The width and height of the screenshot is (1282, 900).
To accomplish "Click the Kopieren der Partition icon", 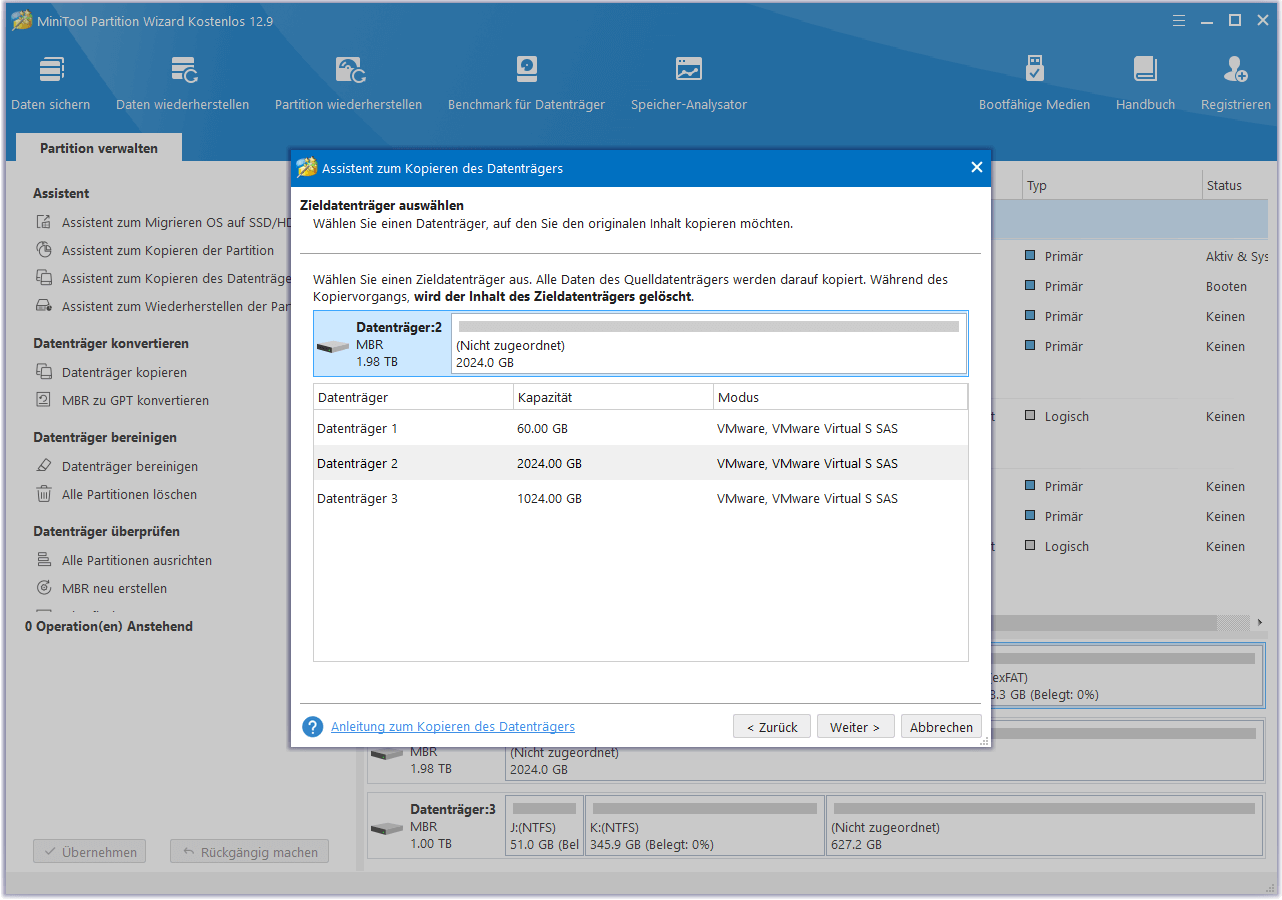I will [44, 250].
